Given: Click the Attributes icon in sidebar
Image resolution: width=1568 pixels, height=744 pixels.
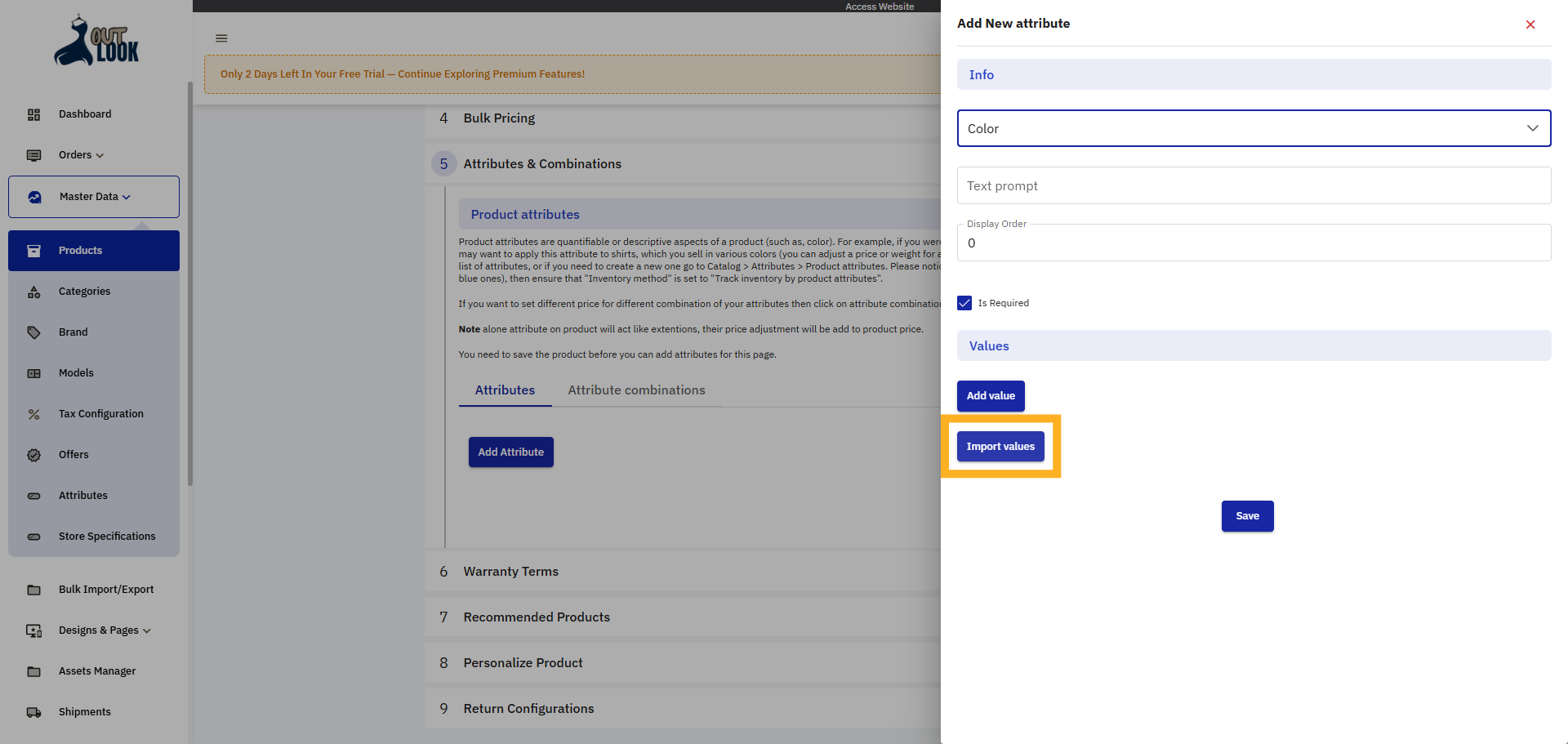Looking at the screenshot, I should point(33,496).
